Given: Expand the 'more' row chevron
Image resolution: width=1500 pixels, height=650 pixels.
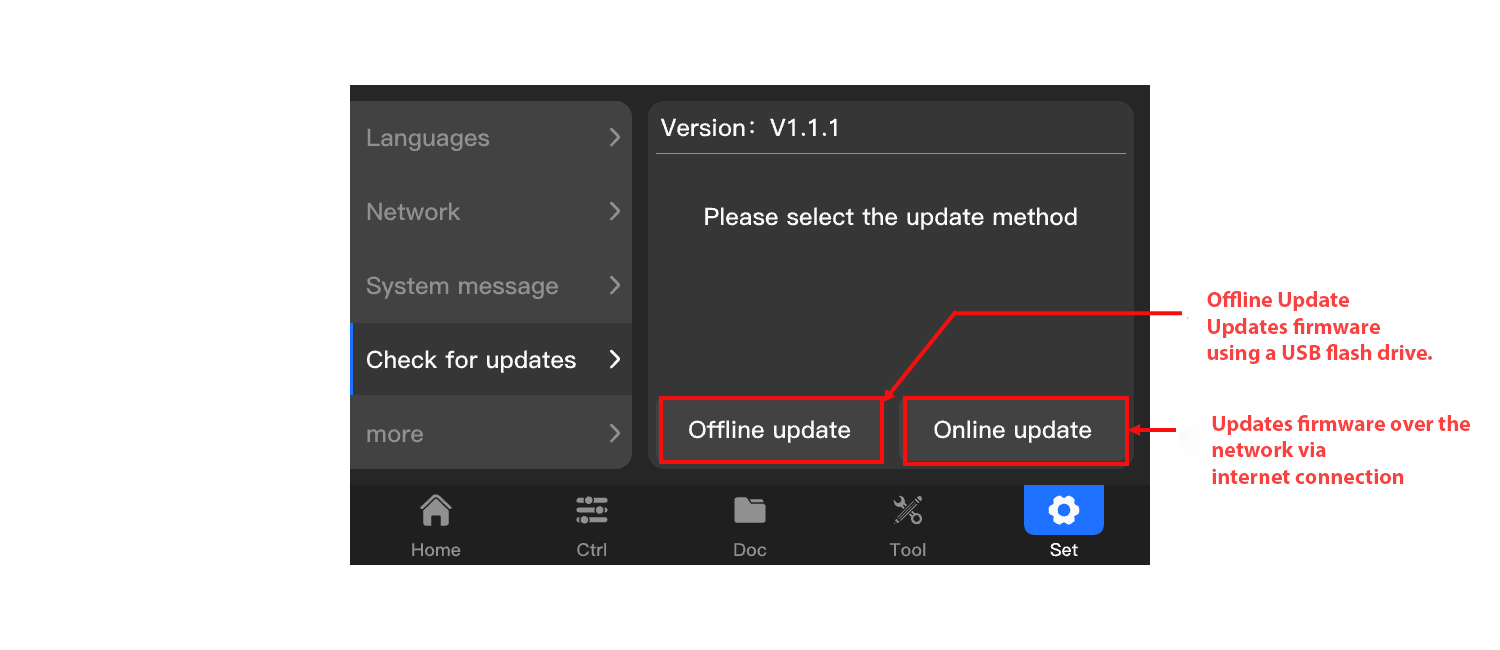Looking at the screenshot, I should (615, 434).
